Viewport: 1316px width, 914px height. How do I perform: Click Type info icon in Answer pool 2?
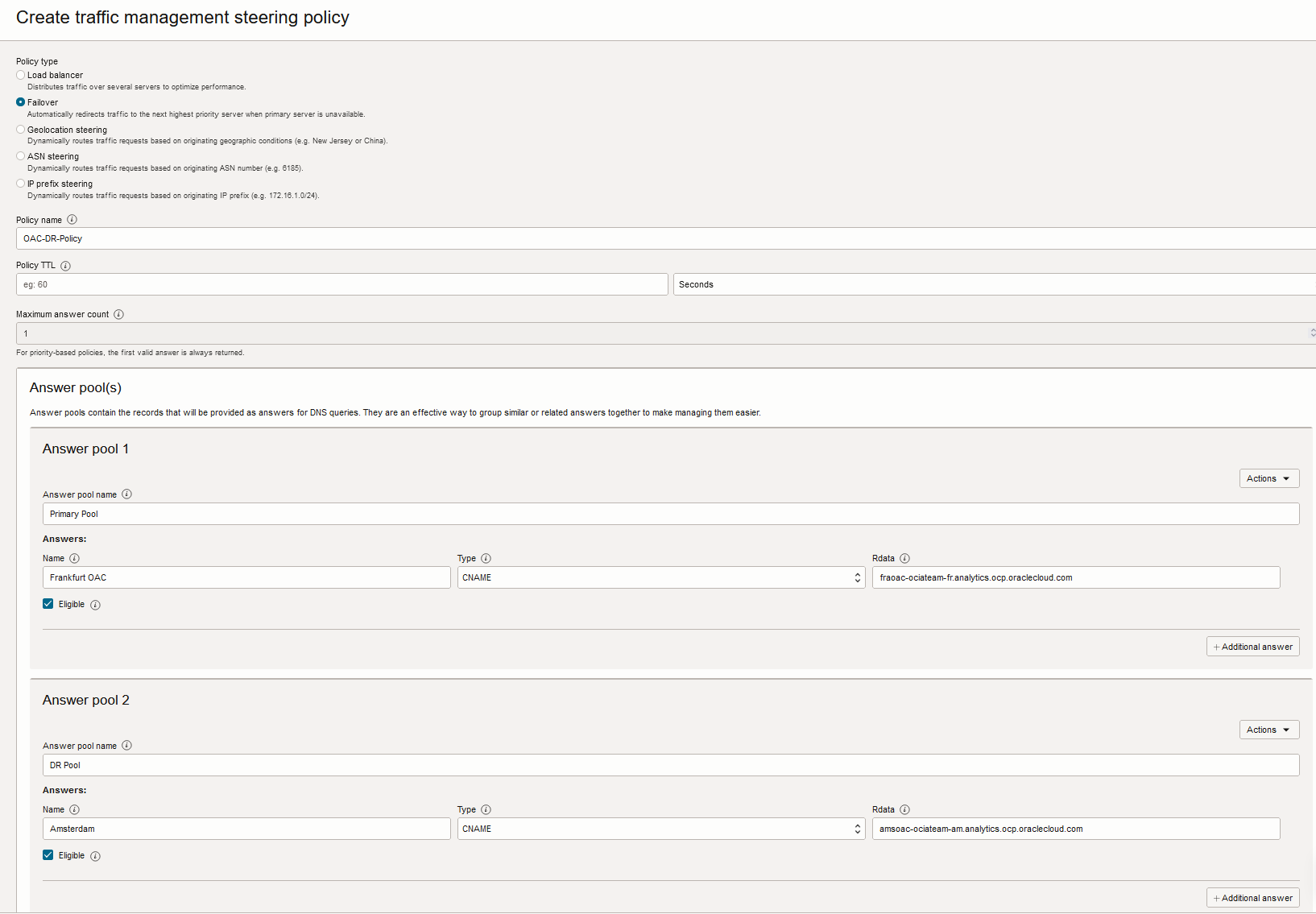[486, 810]
